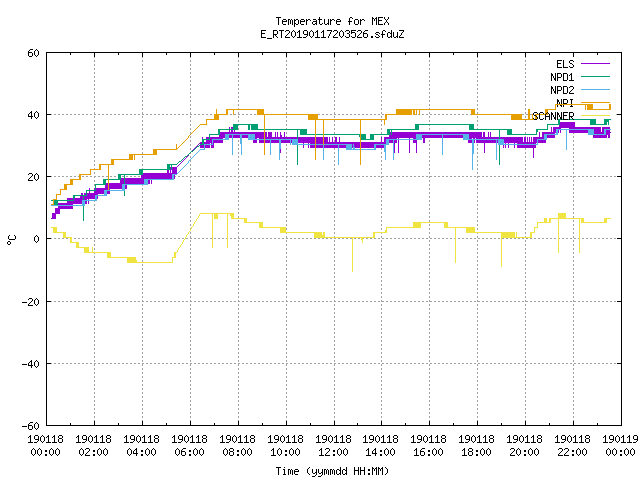Click the °C y-axis unit label

click(x=12, y=240)
